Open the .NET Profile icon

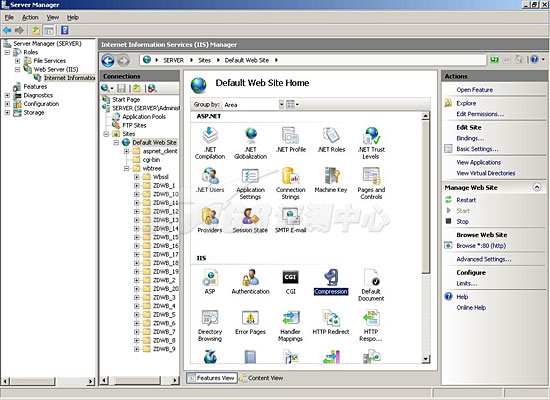pos(290,140)
